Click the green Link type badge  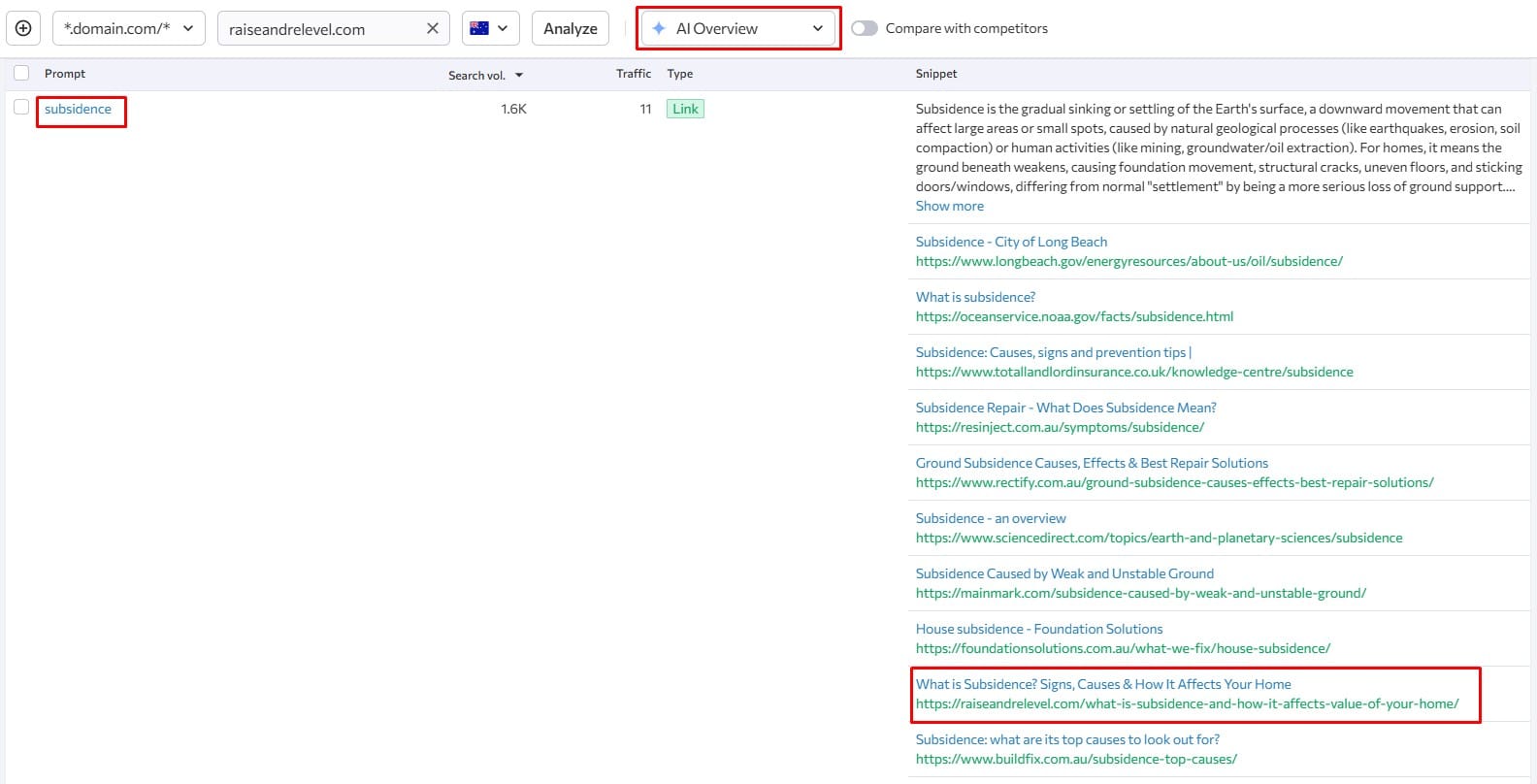685,109
